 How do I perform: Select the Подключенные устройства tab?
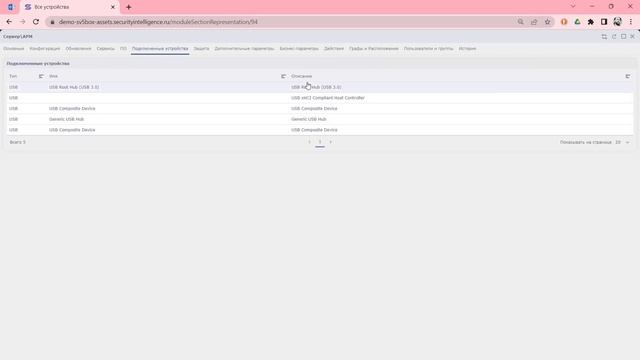[160, 49]
